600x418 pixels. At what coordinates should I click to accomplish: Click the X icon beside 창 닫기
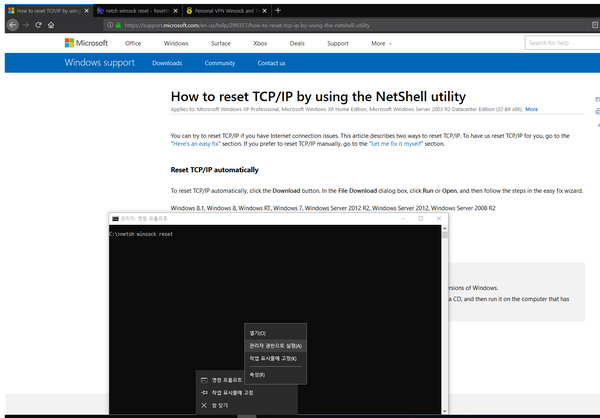[204, 405]
